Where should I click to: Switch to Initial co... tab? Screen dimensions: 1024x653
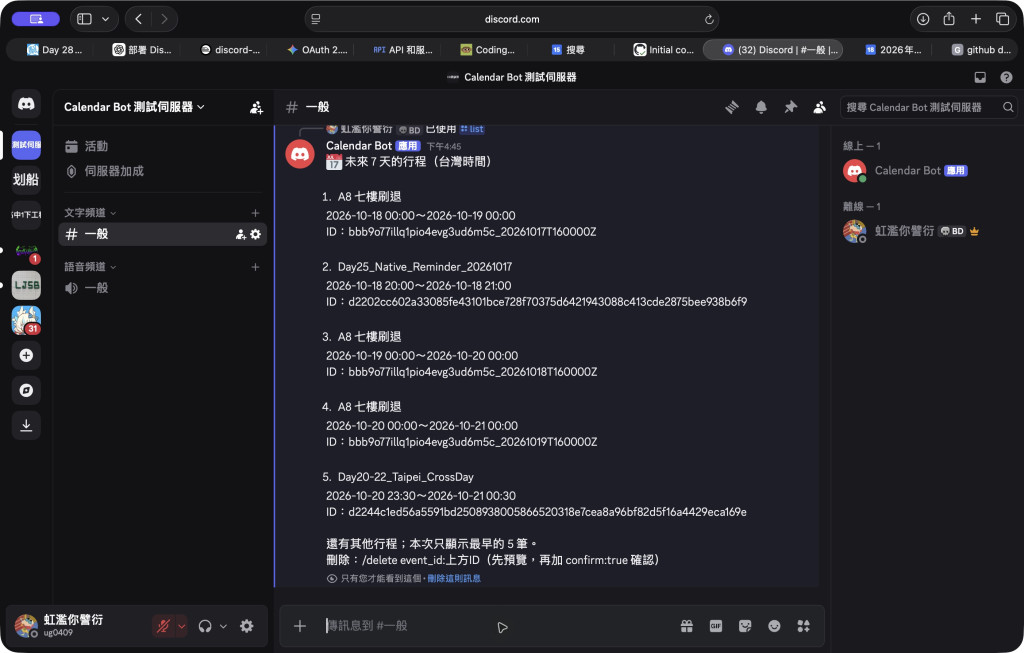point(664,50)
